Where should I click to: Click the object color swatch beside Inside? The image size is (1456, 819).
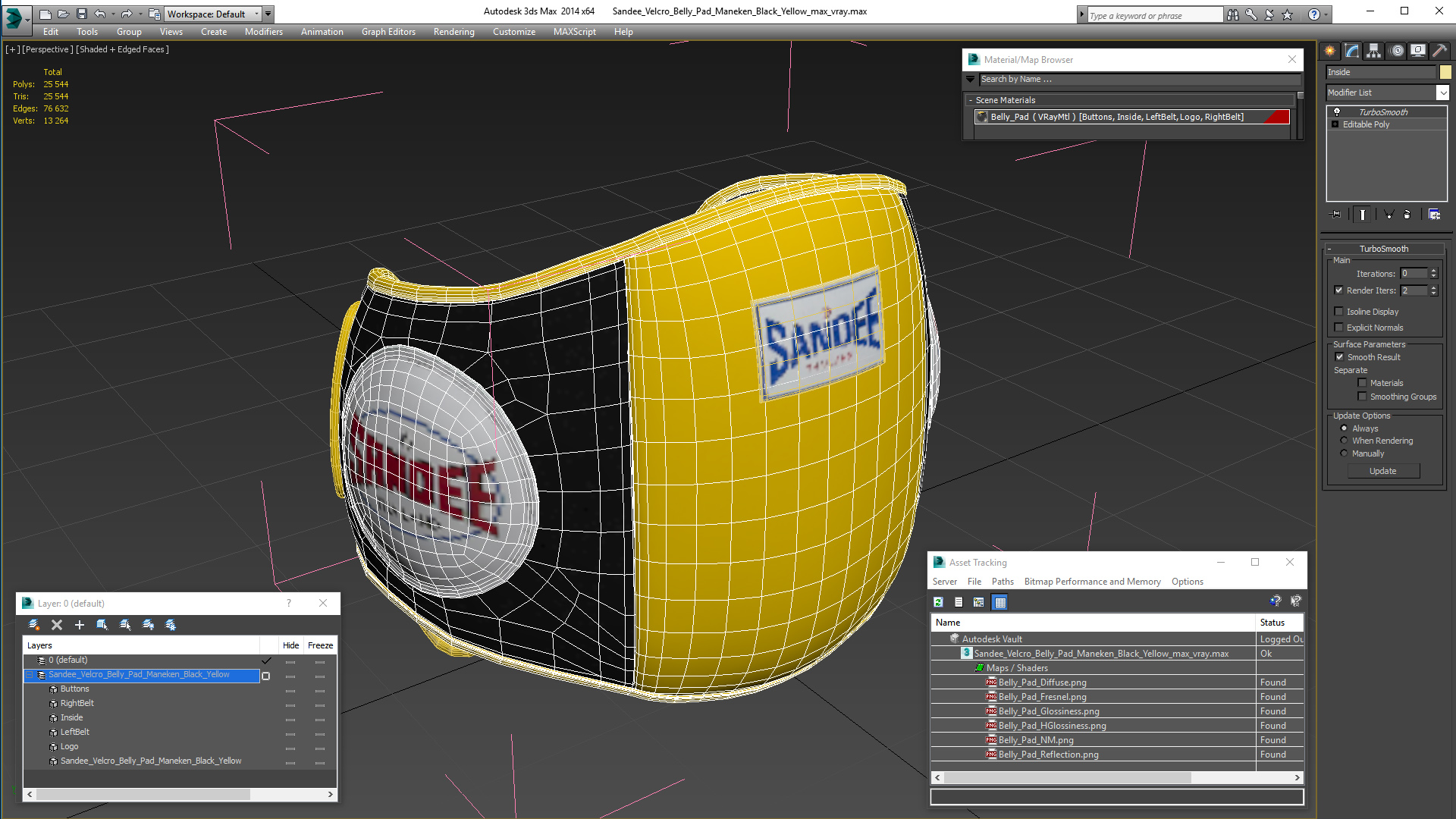point(1445,72)
